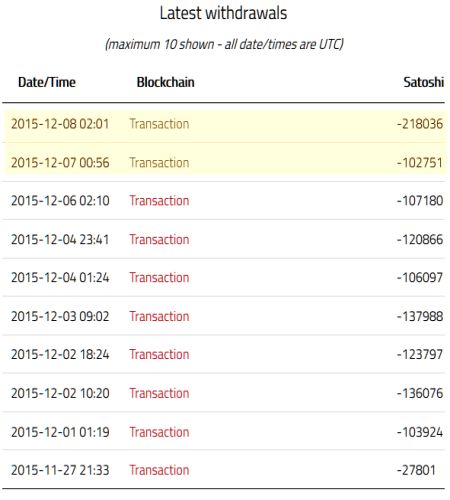Select the -137988 satoshi amount

pos(420,316)
